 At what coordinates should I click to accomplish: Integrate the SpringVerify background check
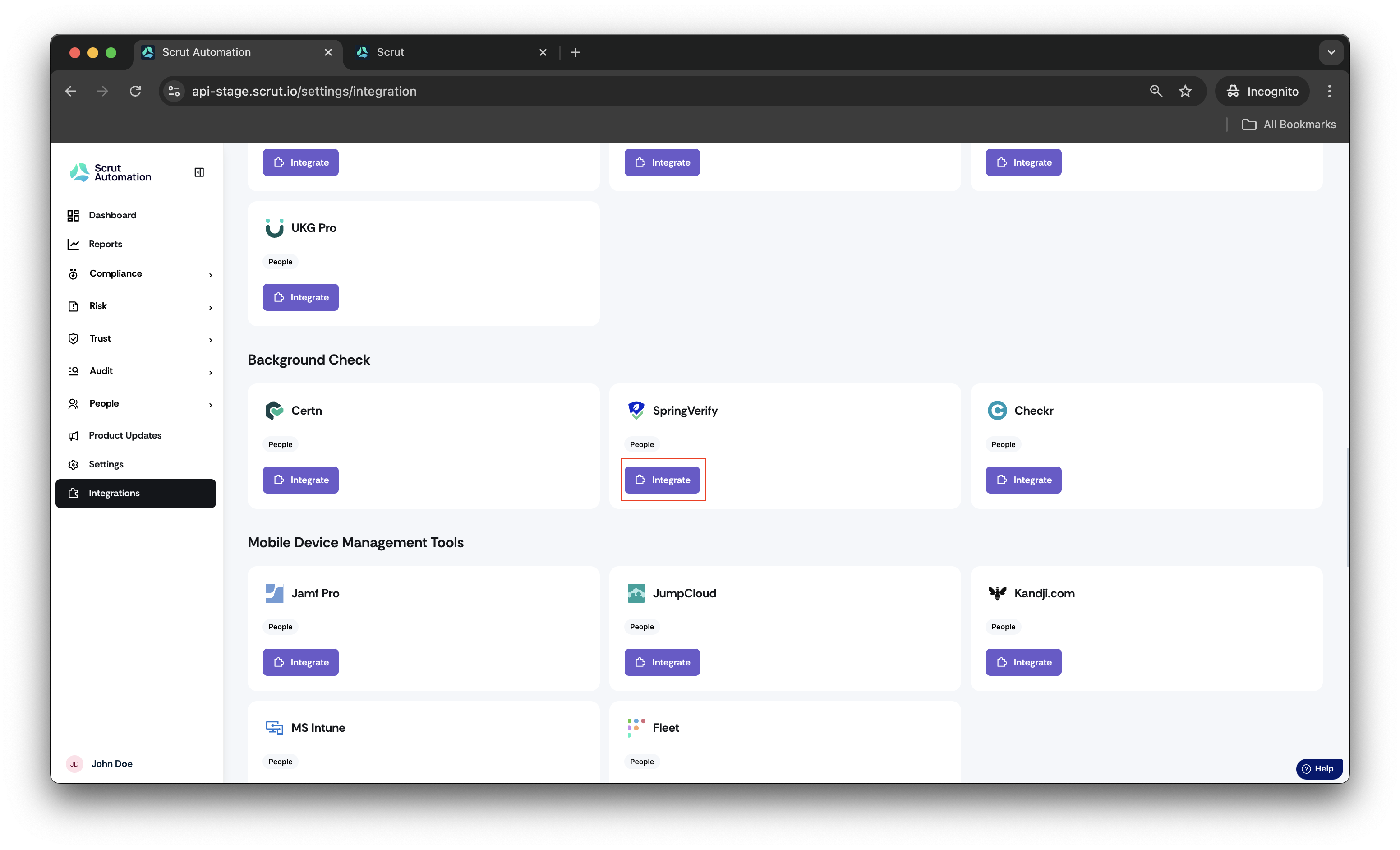pyautogui.click(x=662, y=480)
